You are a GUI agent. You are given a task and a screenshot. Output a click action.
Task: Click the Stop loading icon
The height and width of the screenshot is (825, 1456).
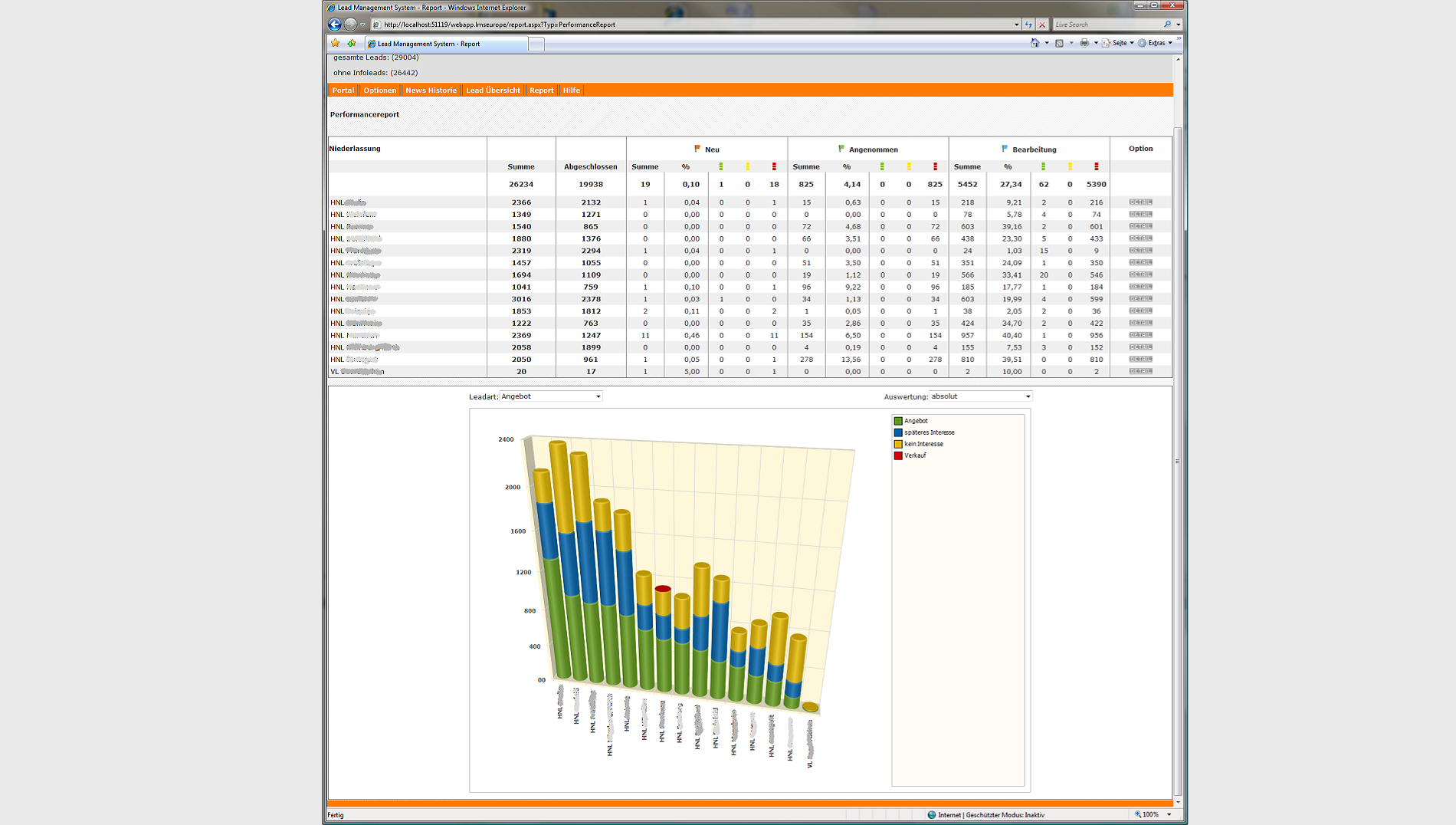[x=1042, y=24]
